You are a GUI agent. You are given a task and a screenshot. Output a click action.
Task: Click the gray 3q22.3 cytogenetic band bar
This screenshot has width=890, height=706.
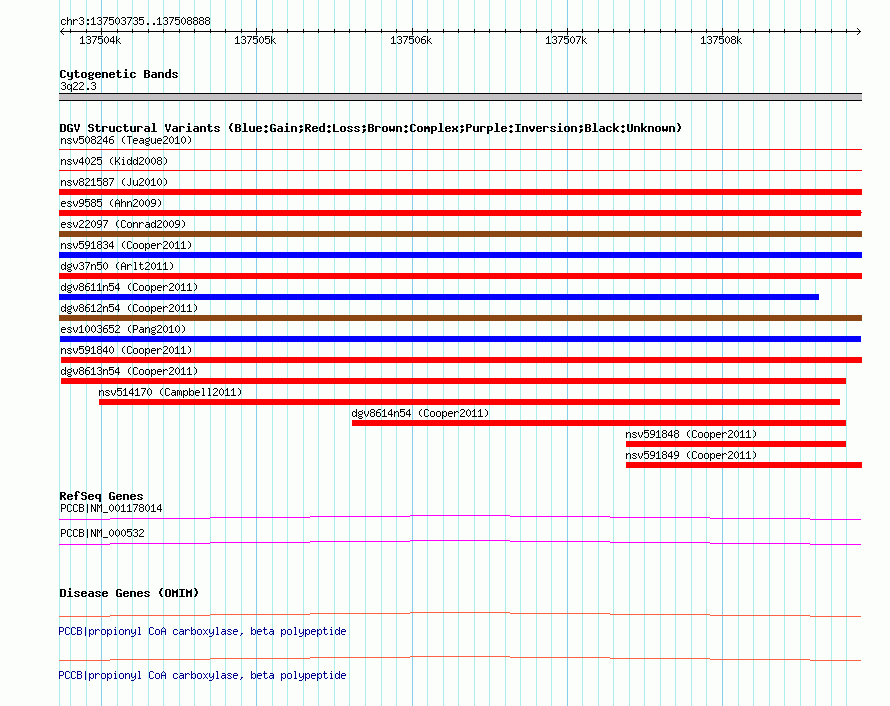pyautogui.click(x=460, y=97)
